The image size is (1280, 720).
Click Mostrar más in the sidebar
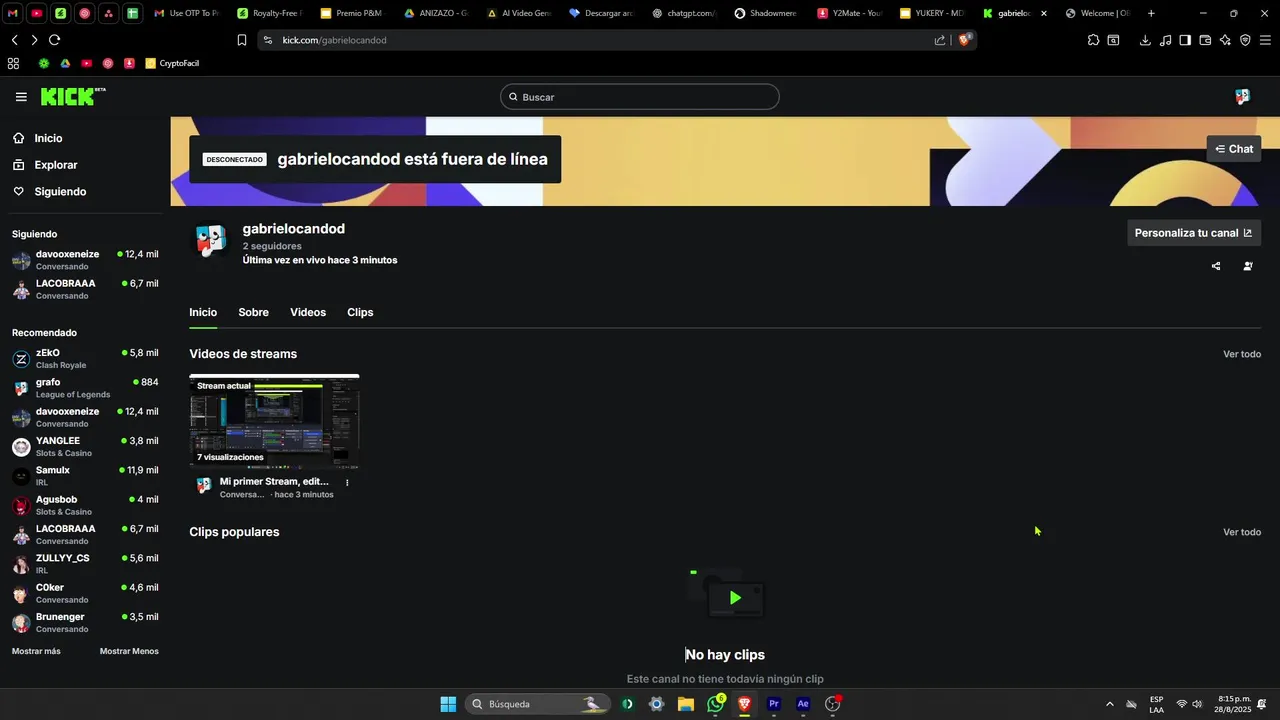(36, 651)
